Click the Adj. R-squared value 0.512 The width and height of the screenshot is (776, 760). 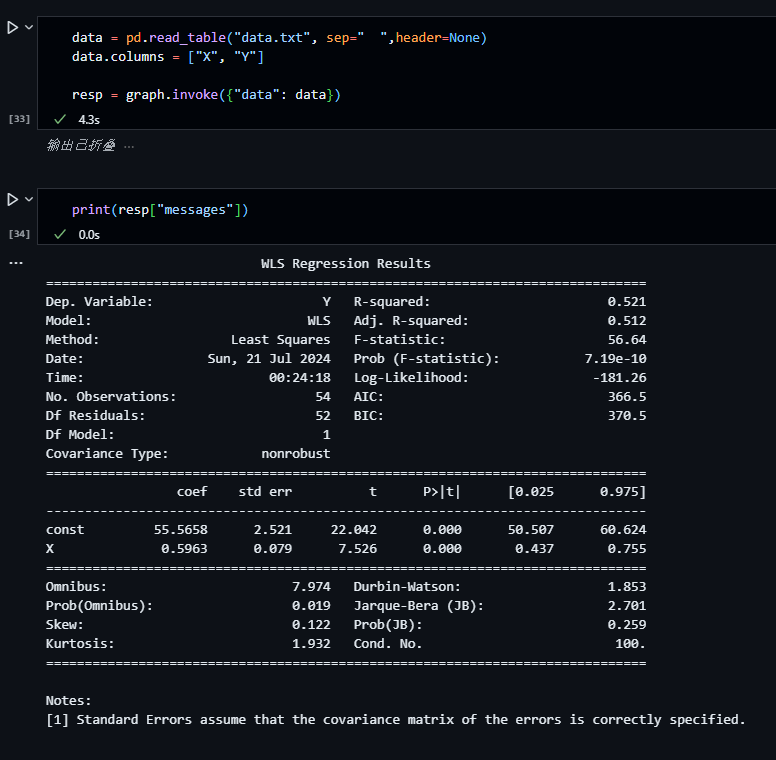[x=627, y=321]
